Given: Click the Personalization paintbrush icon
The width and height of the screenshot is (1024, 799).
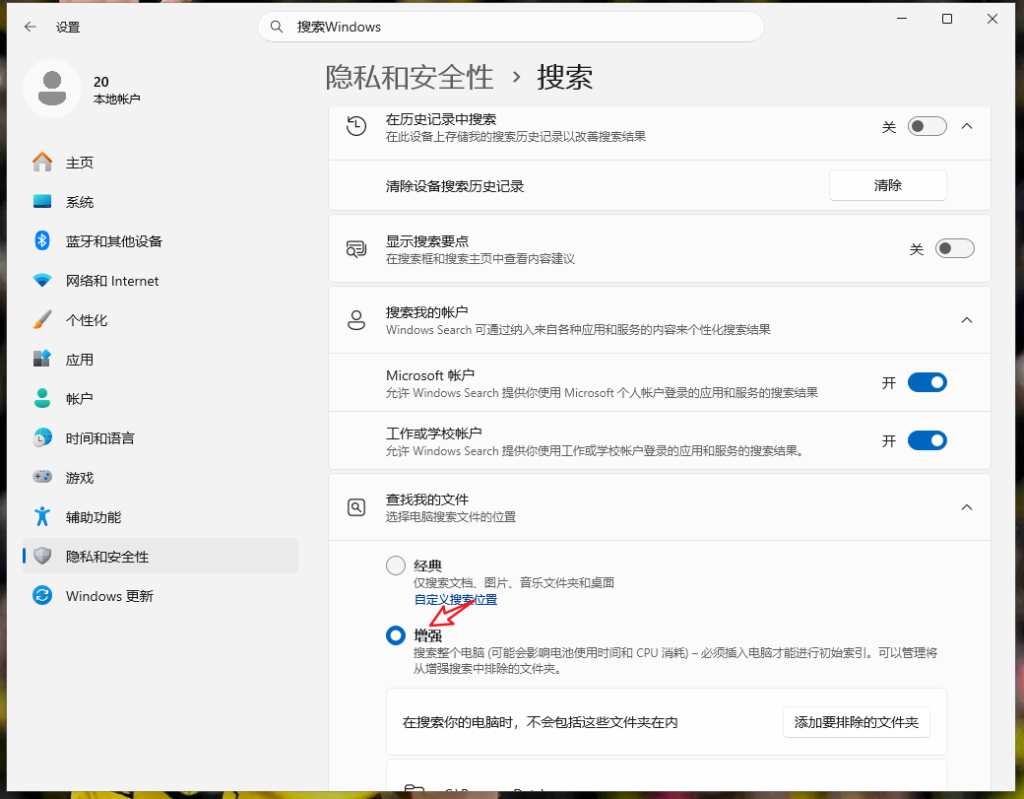Looking at the screenshot, I should [42, 319].
